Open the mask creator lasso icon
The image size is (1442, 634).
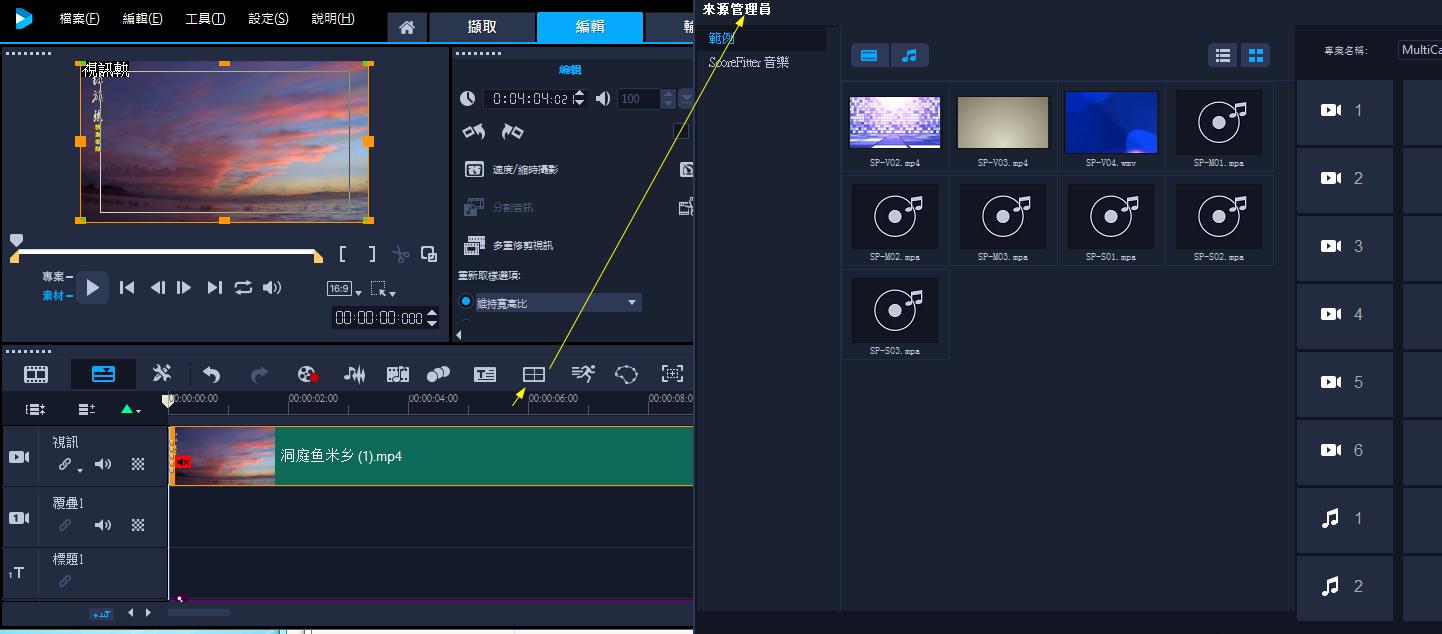pos(626,374)
